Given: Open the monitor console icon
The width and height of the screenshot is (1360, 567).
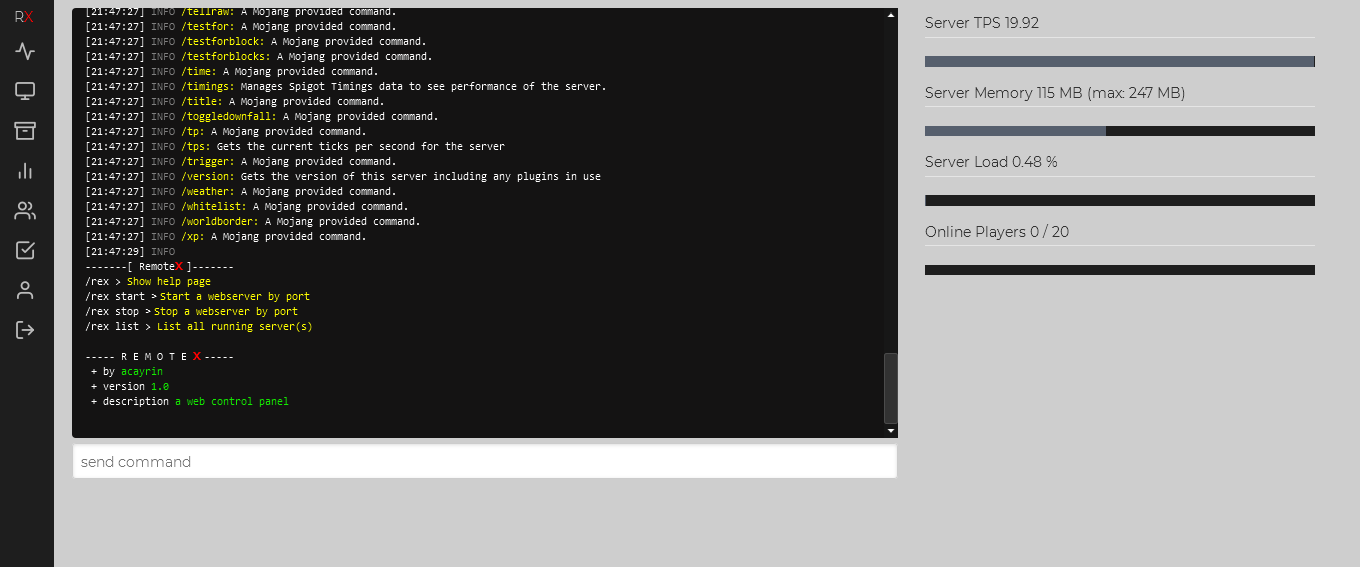Looking at the screenshot, I should tap(25, 91).
